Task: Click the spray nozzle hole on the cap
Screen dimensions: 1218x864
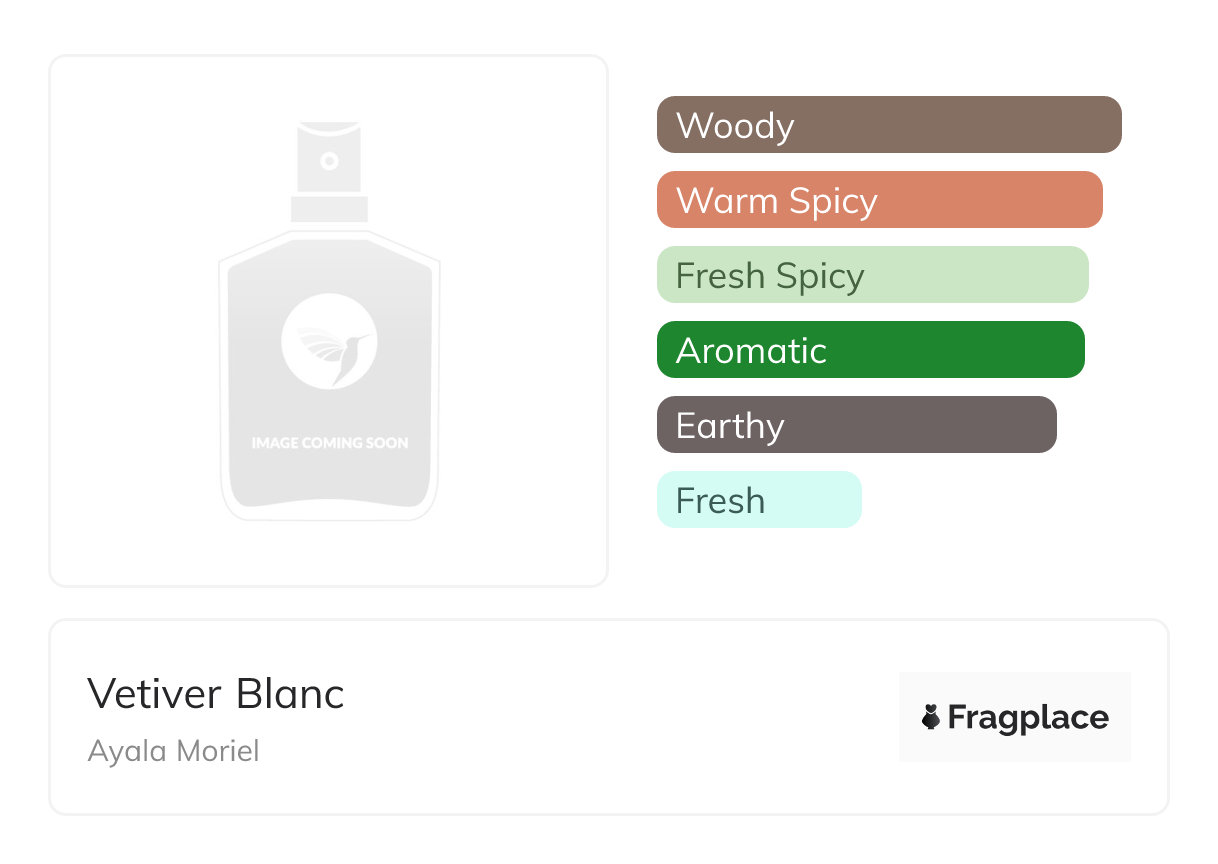Action: [329, 160]
